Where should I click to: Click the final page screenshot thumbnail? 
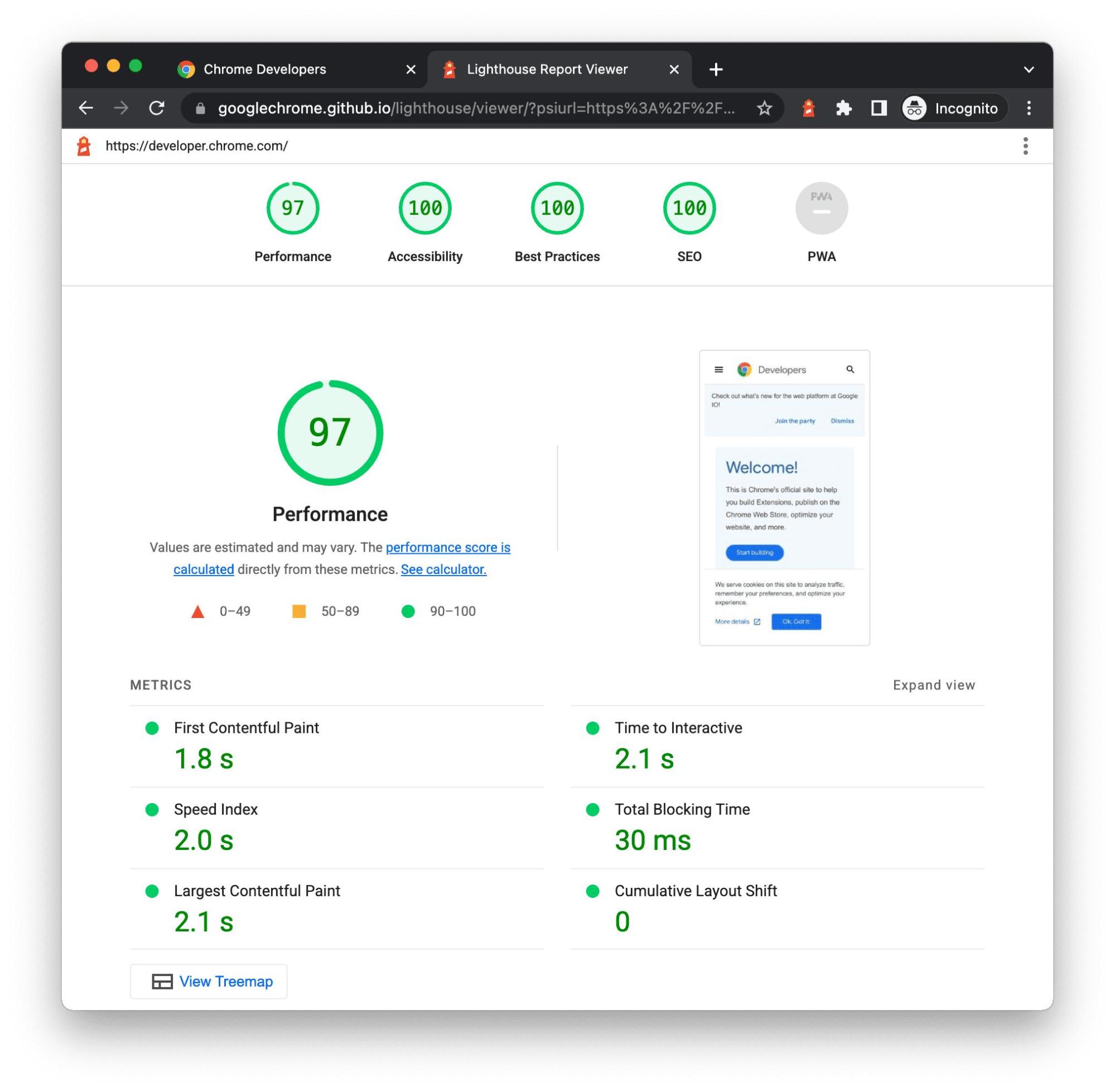[x=784, y=497]
